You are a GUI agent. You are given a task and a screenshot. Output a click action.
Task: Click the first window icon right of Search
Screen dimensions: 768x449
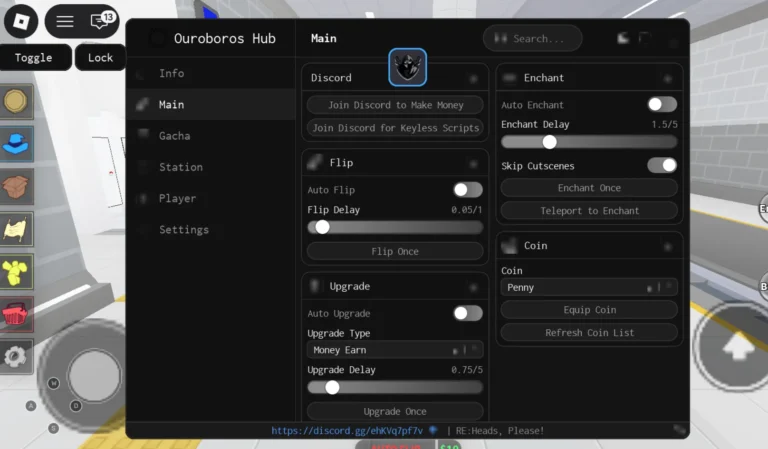click(623, 38)
